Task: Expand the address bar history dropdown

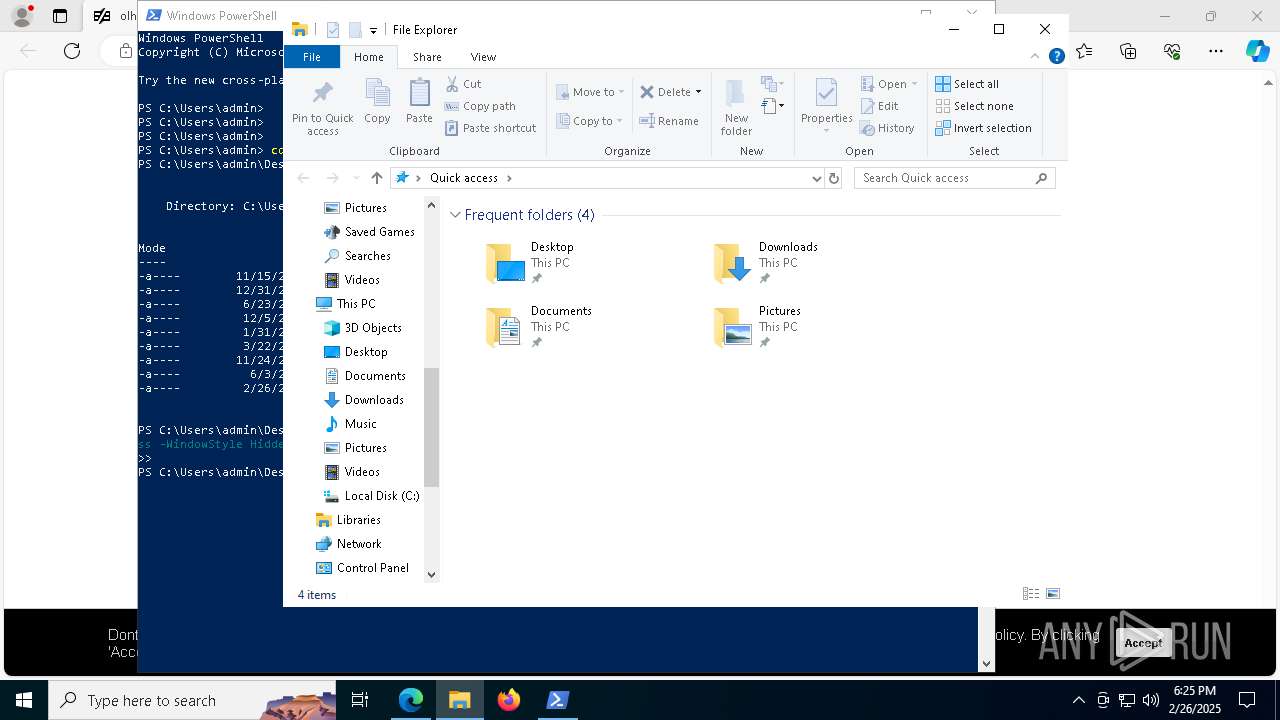Action: click(816, 178)
